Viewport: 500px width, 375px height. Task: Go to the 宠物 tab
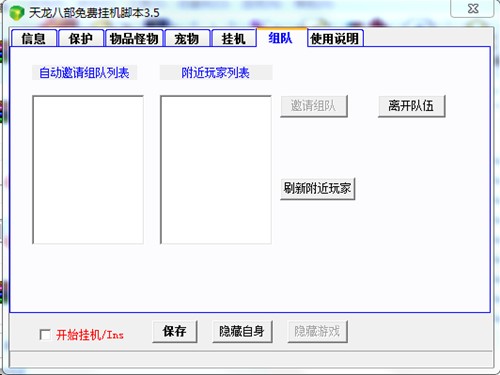[x=187, y=38]
